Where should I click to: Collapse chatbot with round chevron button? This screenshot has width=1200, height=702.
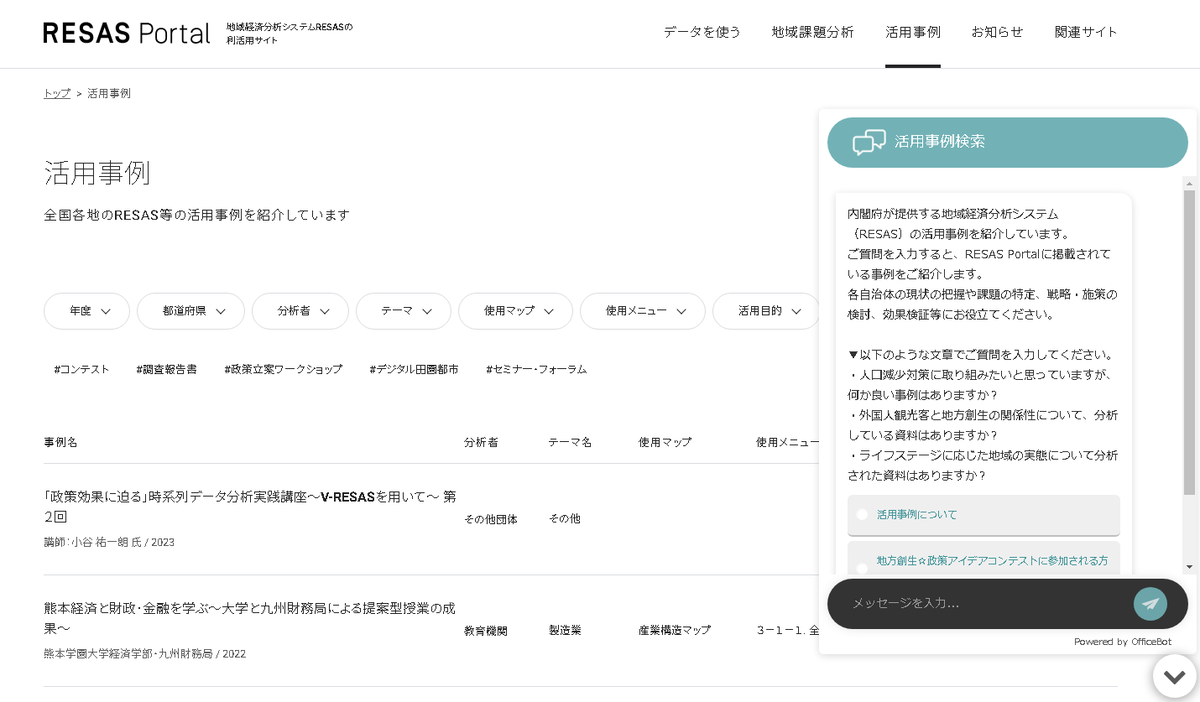point(1174,676)
